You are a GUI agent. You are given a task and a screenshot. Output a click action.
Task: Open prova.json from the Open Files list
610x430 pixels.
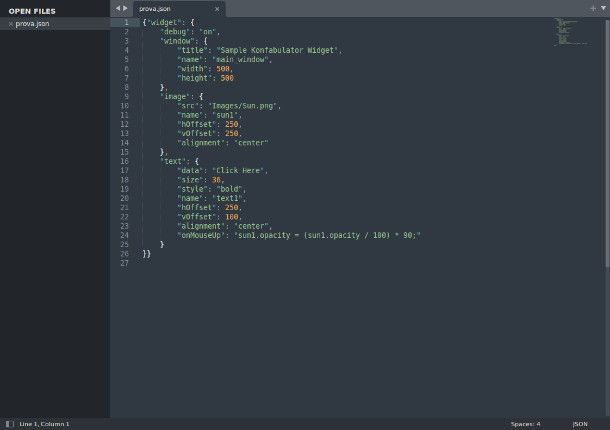coord(33,24)
